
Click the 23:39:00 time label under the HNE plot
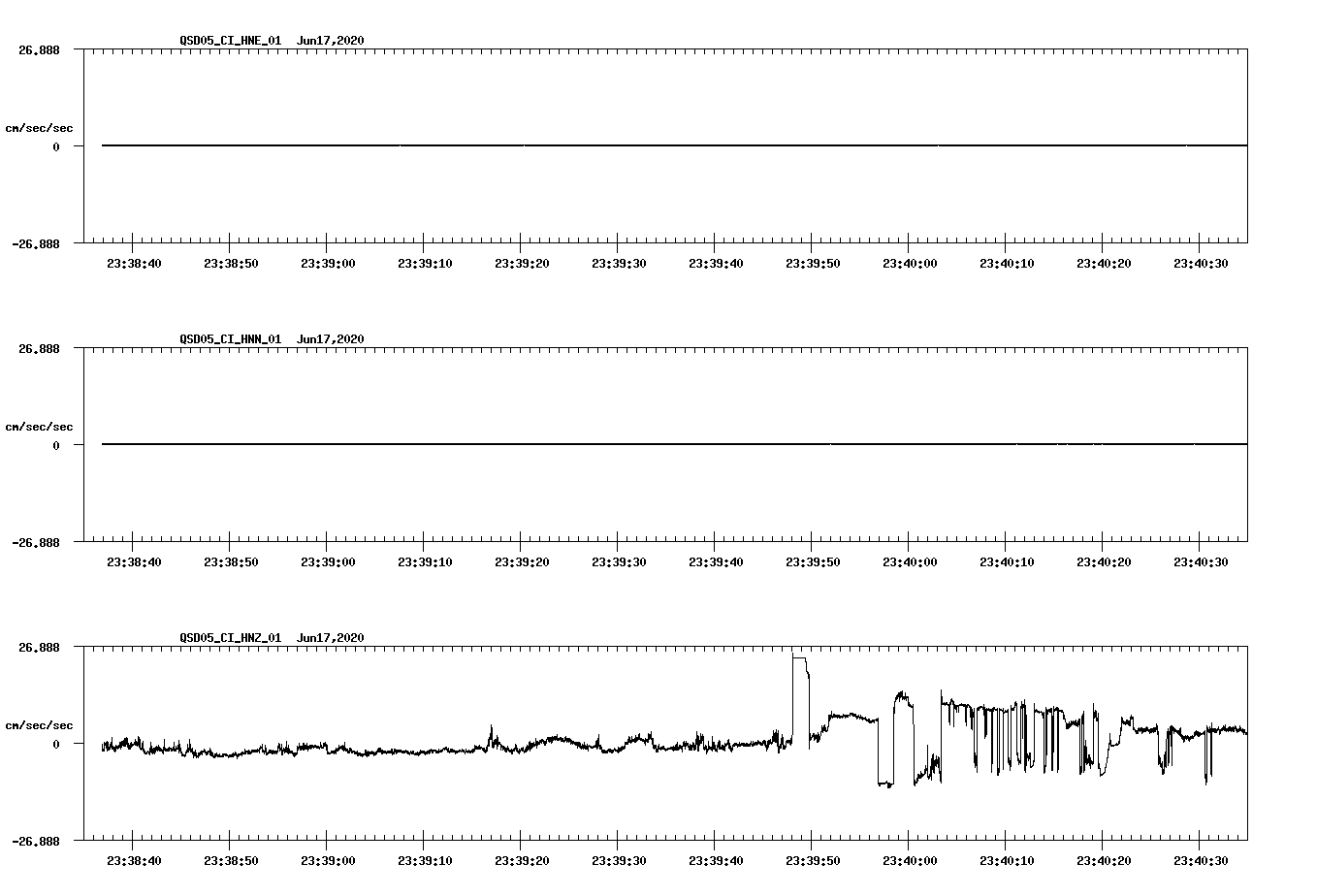[328, 263]
